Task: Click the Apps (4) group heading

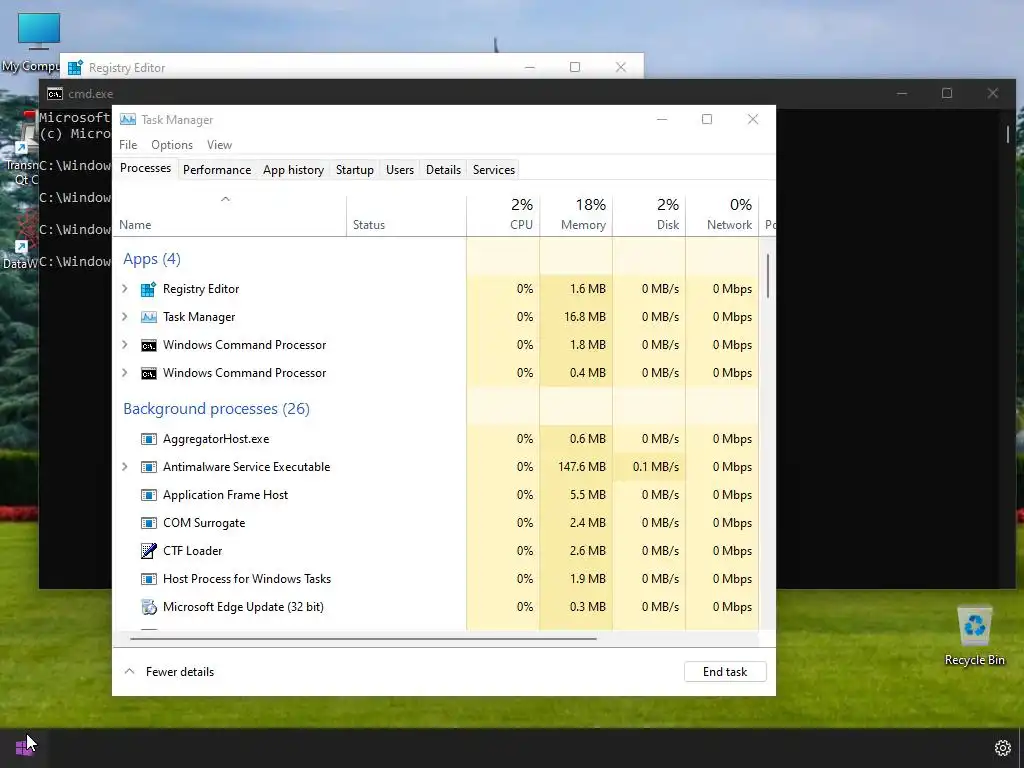Action: pyautogui.click(x=152, y=259)
